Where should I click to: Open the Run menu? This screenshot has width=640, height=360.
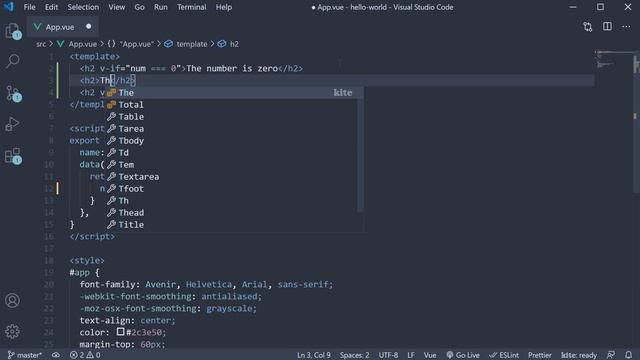161,7
